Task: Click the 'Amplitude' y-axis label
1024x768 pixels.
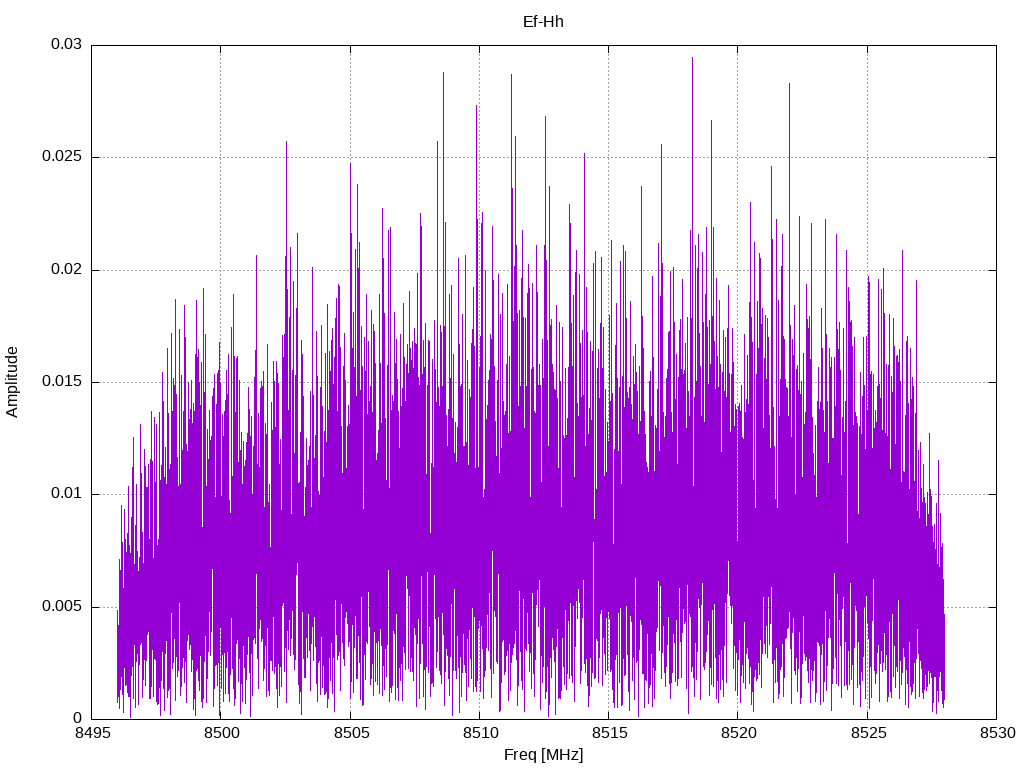Action: click(12, 382)
